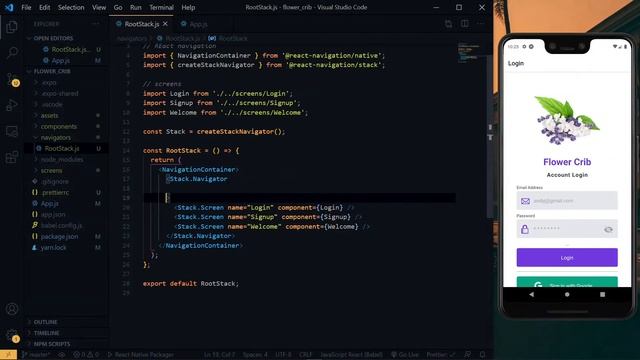Tap the Android recents button on emulator
The image size is (640, 360).
(602, 294)
